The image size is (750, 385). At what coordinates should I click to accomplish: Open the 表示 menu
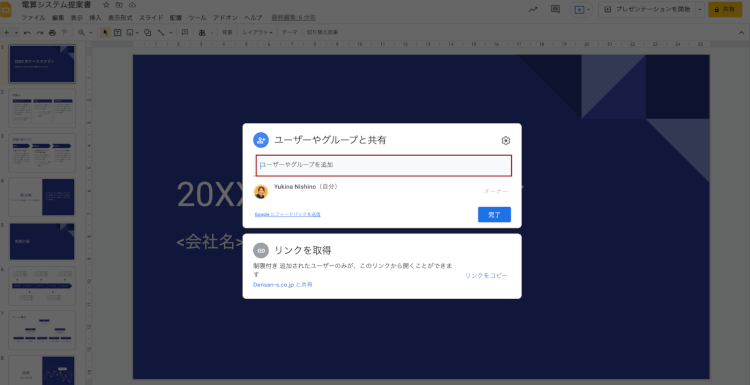coord(77,18)
